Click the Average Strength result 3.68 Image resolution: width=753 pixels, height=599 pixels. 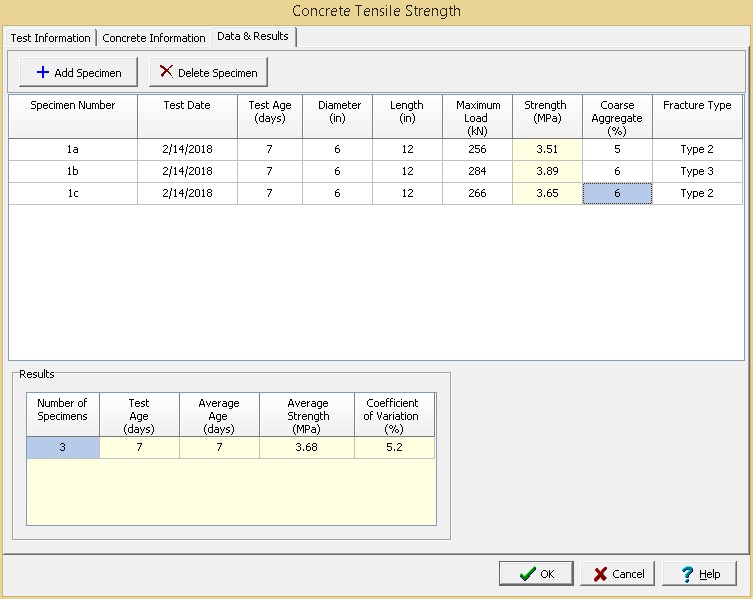tap(307, 448)
